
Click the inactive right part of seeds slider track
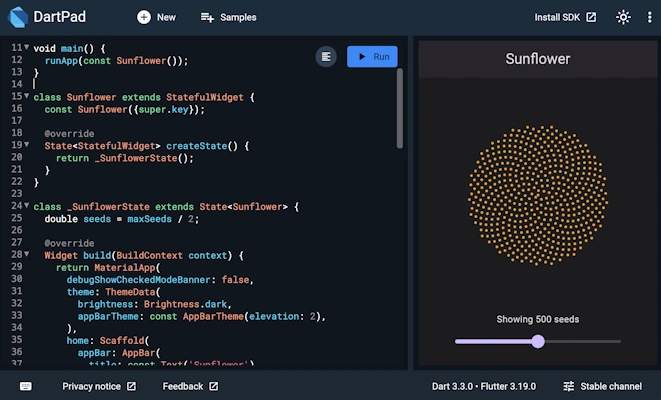[x=583, y=341]
